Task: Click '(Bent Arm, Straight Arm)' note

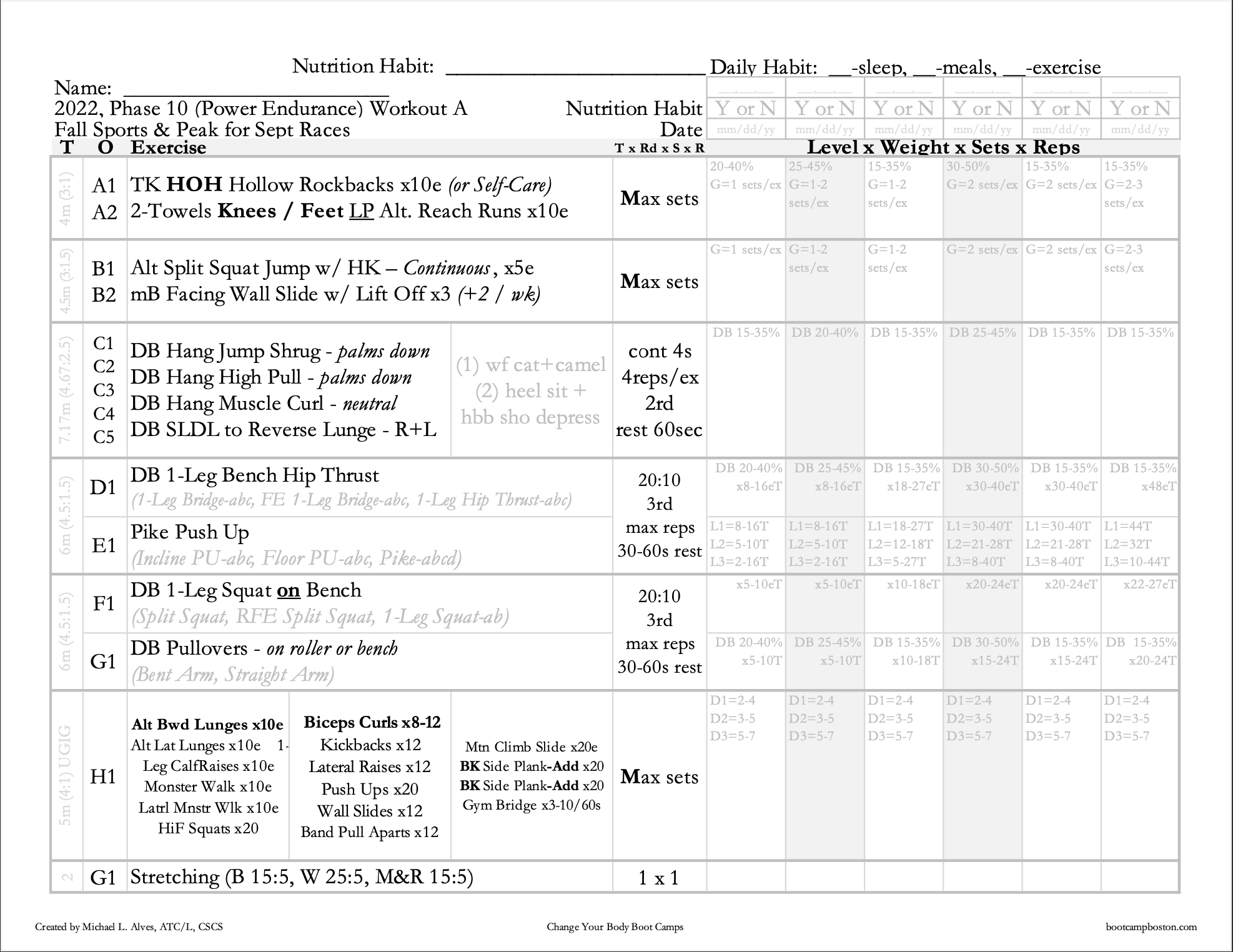Action: coord(232,675)
